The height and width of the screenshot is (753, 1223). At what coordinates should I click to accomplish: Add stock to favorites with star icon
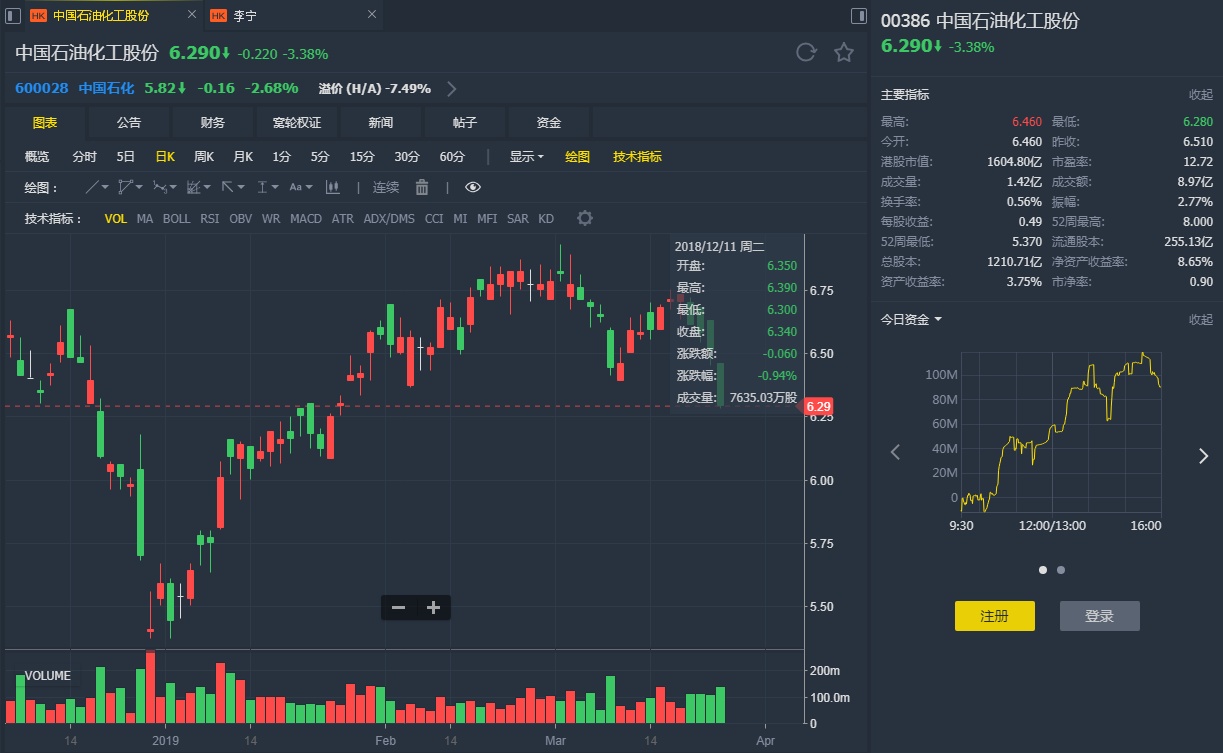[844, 53]
